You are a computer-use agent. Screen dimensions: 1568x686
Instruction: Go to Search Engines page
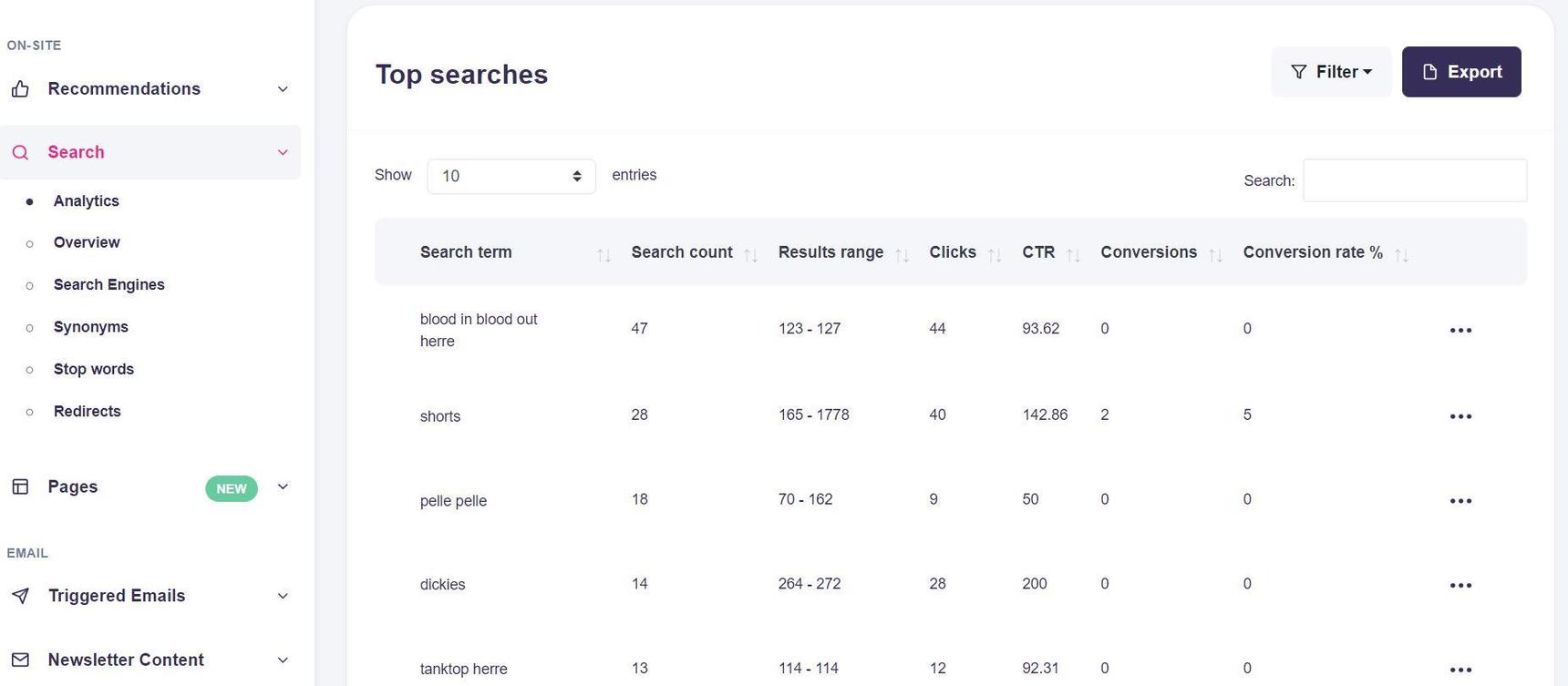coord(109,285)
